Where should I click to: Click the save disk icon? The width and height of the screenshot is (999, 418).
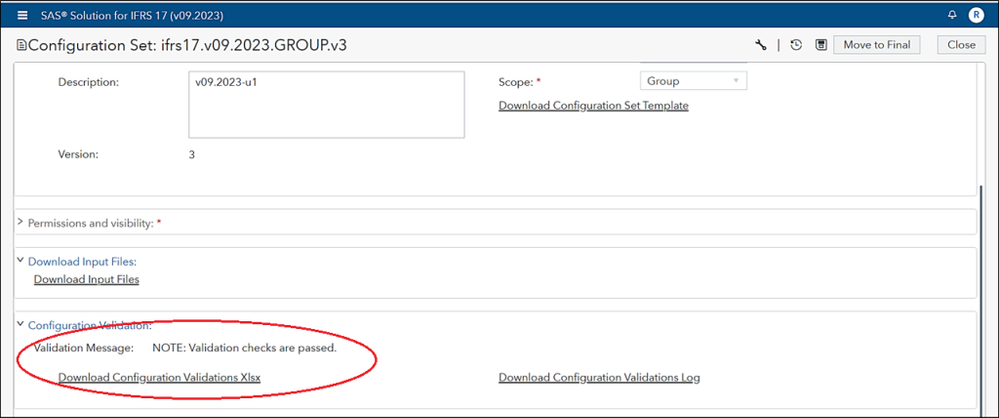point(821,45)
